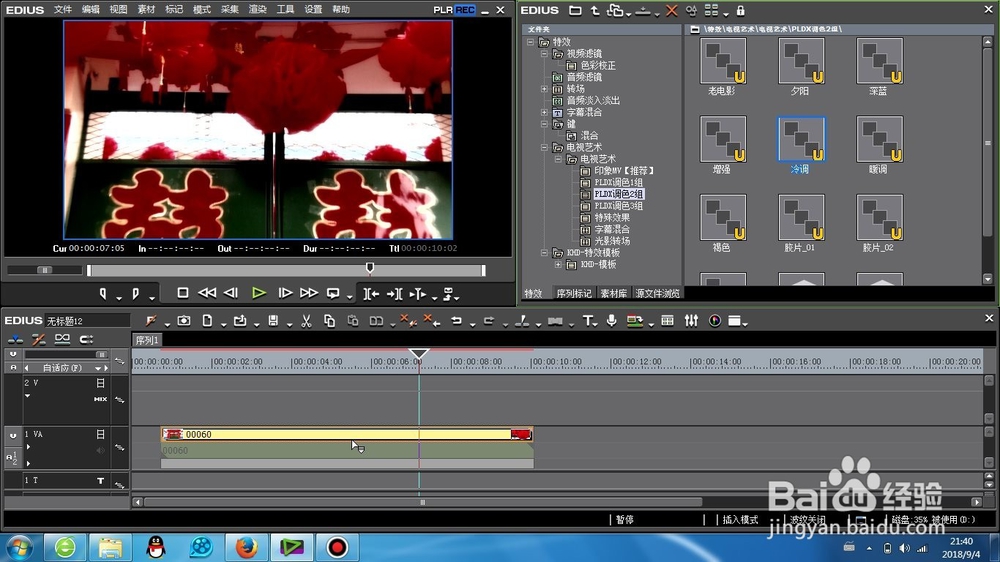
Task: Set Out point marker icon in player
Action: [135, 293]
